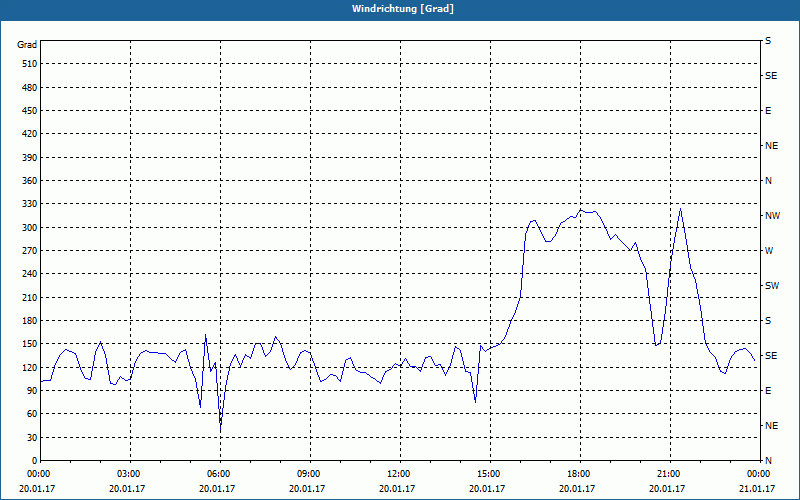The image size is (800, 500).
Task: Click the 06:00 time label
Action: [x=217, y=474]
